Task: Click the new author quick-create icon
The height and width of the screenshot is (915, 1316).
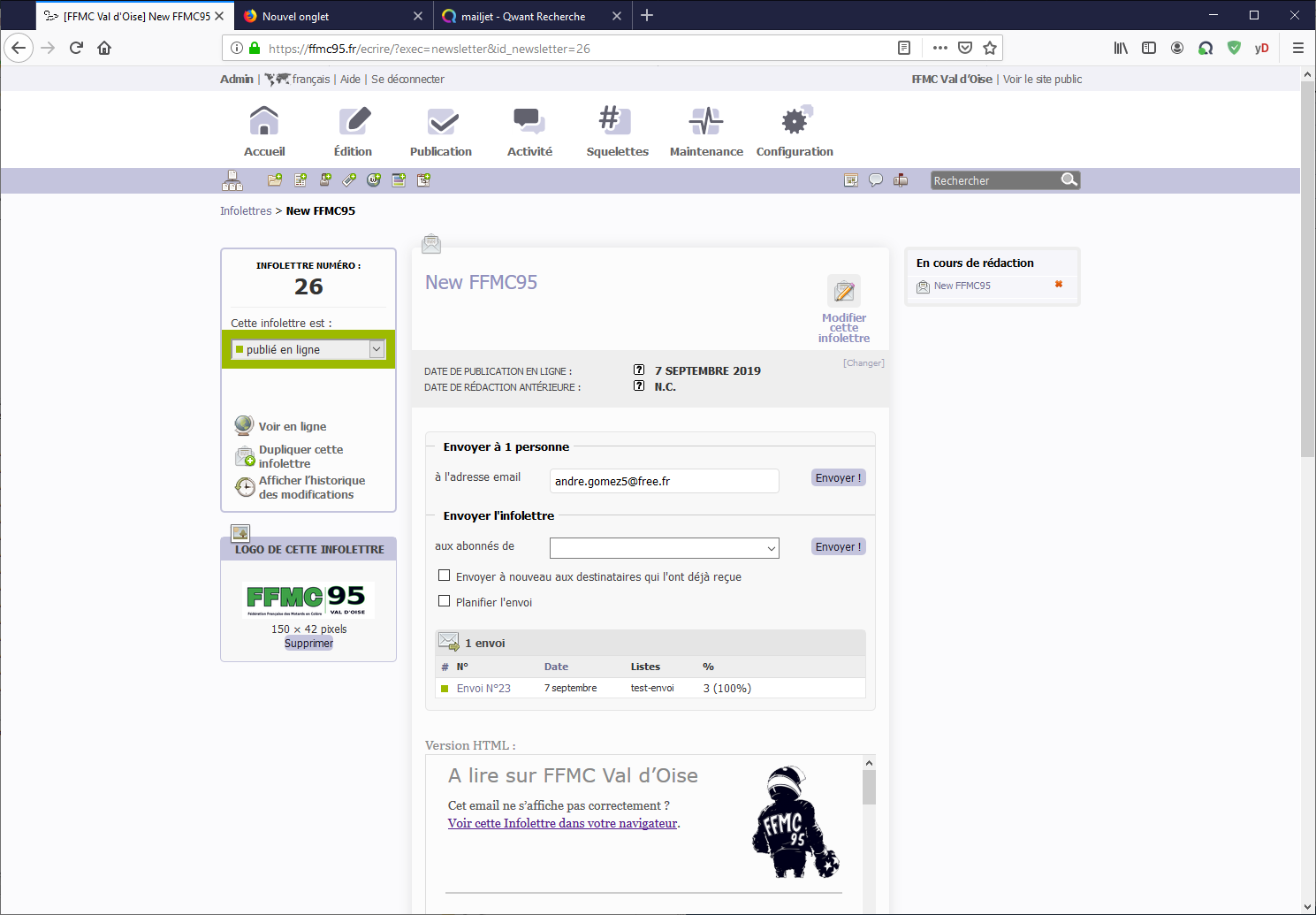Action: pyautogui.click(x=325, y=180)
